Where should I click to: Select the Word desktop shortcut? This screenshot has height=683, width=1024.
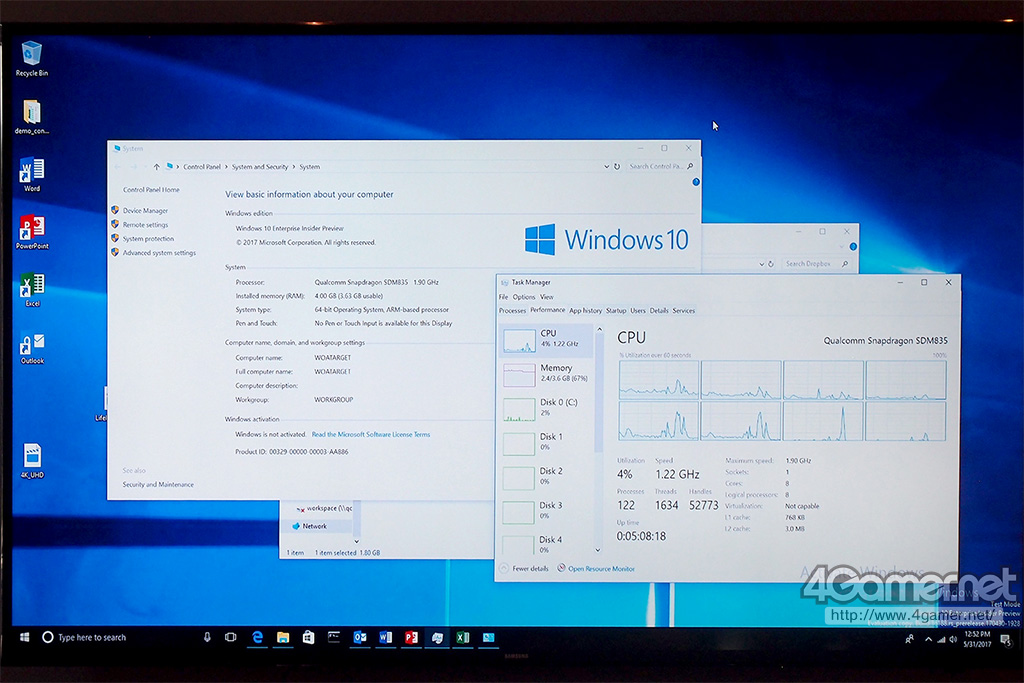pyautogui.click(x=31, y=174)
